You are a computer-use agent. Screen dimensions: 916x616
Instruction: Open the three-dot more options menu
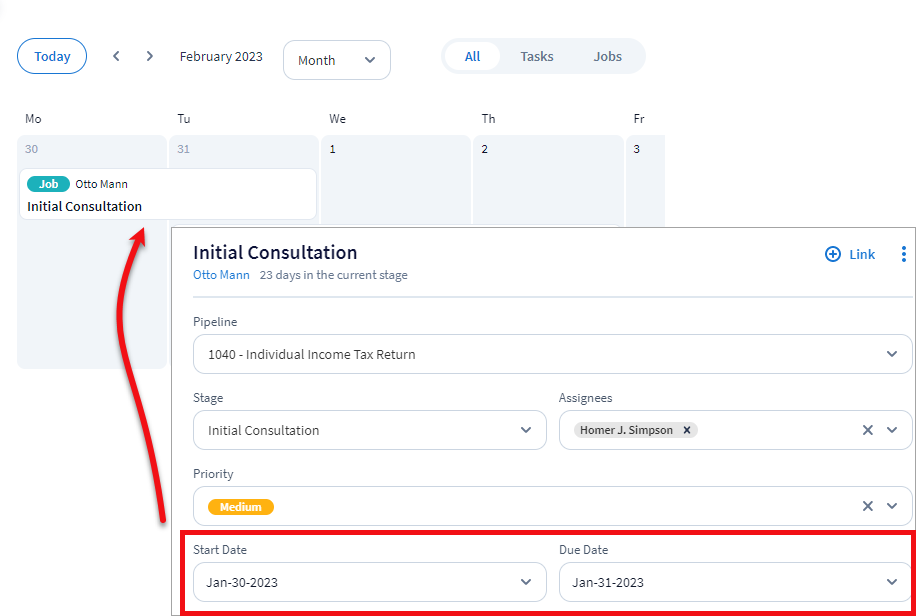[x=904, y=254]
